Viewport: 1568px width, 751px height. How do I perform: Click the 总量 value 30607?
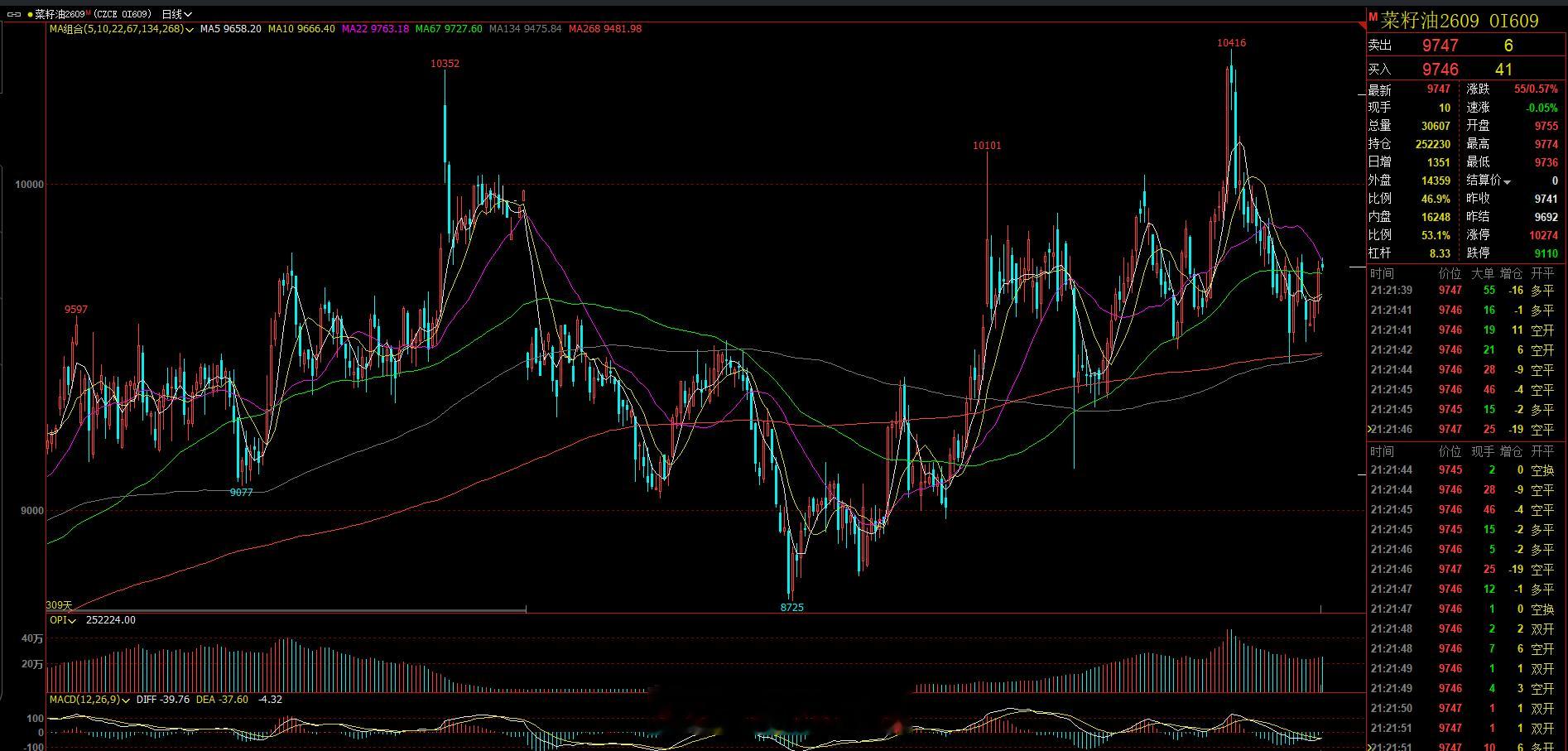pyautogui.click(x=1436, y=126)
